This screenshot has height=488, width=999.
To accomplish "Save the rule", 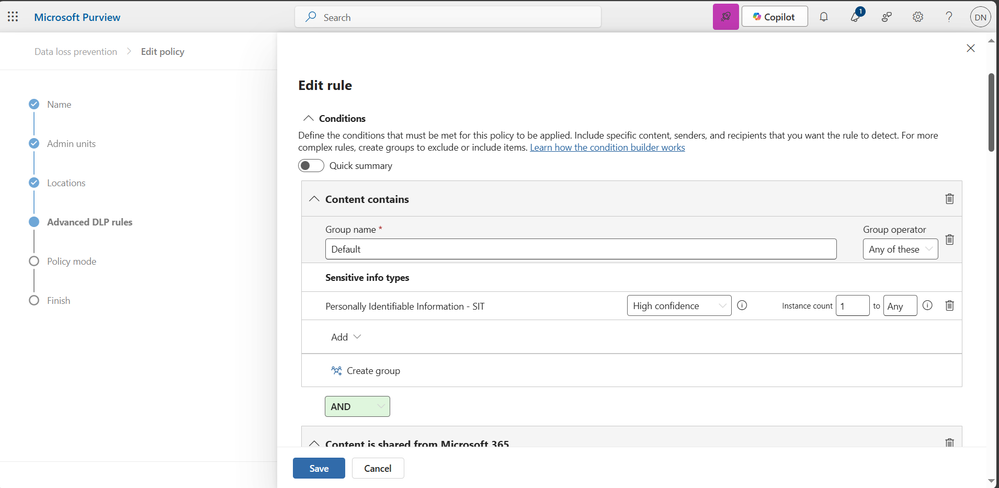I will pos(319,468).
